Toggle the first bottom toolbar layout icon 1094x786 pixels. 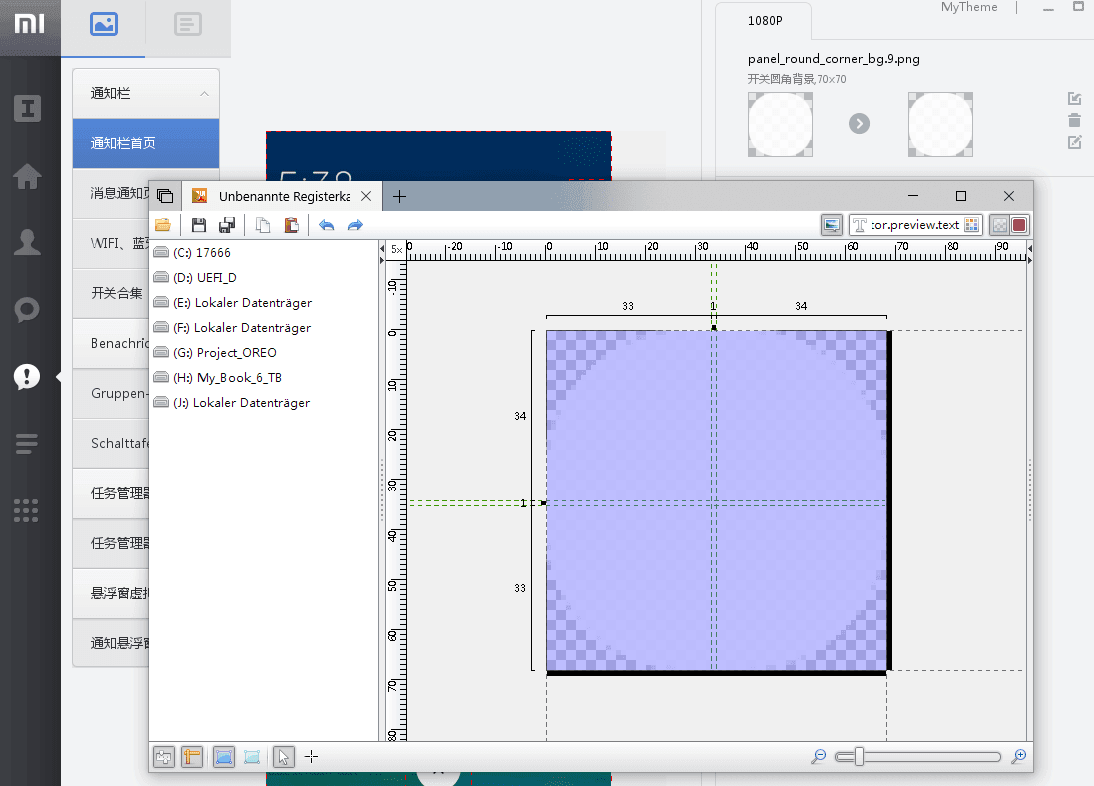click(x=164, y=757)
